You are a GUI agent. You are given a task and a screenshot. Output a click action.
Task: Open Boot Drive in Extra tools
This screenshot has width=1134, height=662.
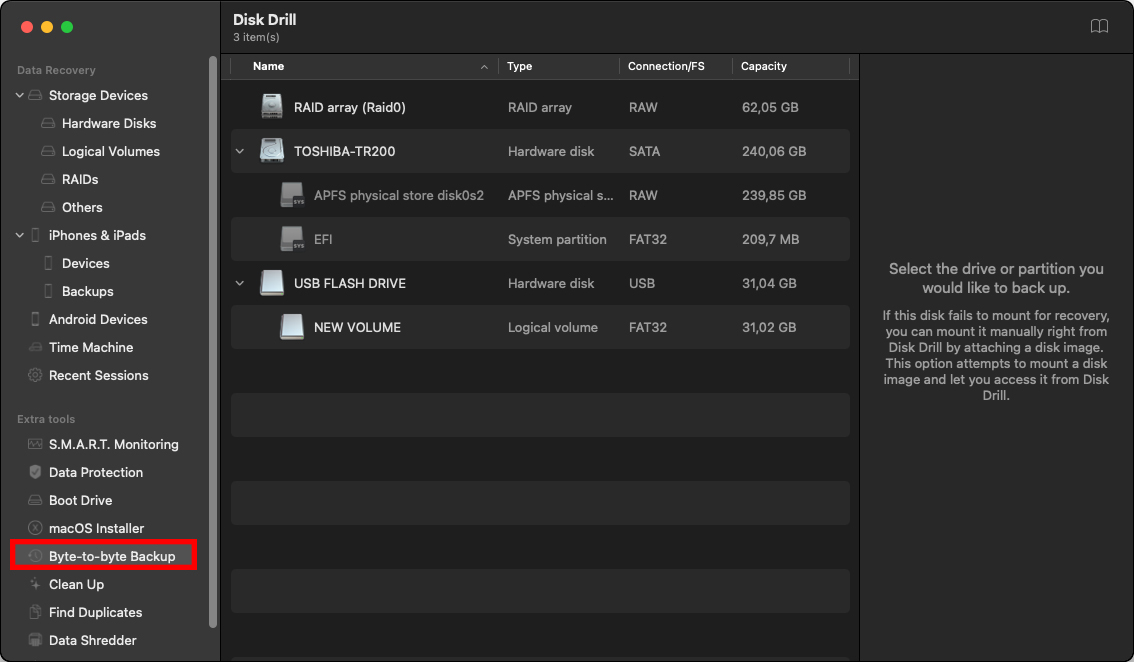pos(80,501)
